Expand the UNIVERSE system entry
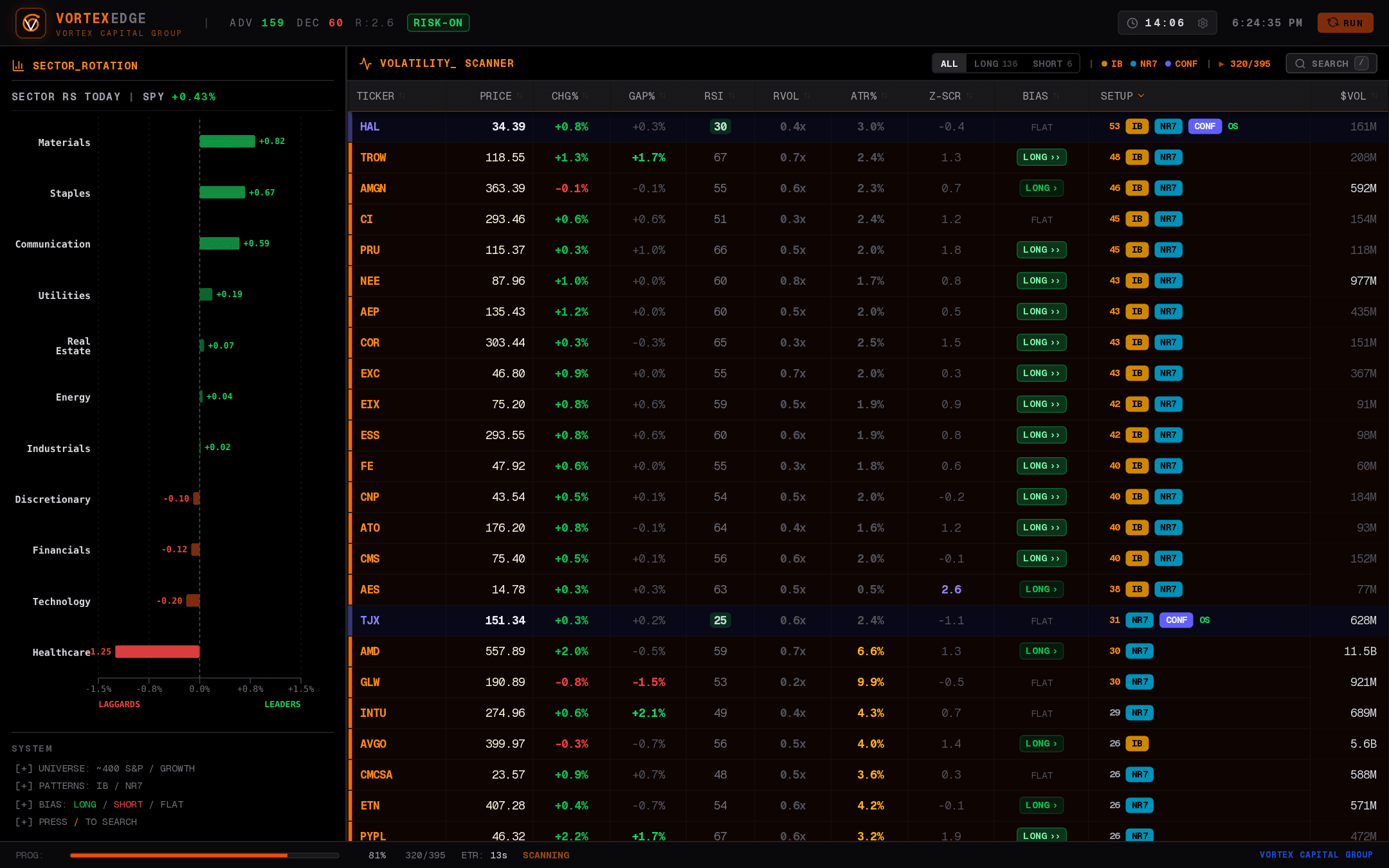 pyautogui.click(x=105, y=768)
